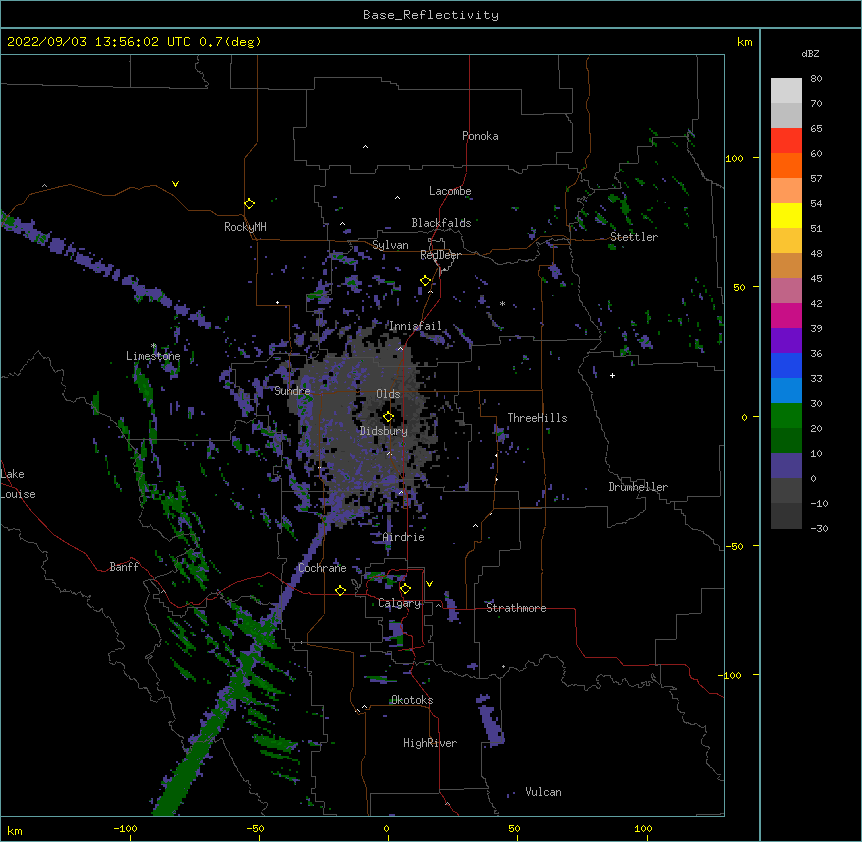
Task: Click the dBZ legend heading
Action: pyautogui.click(x=810, y=53)
